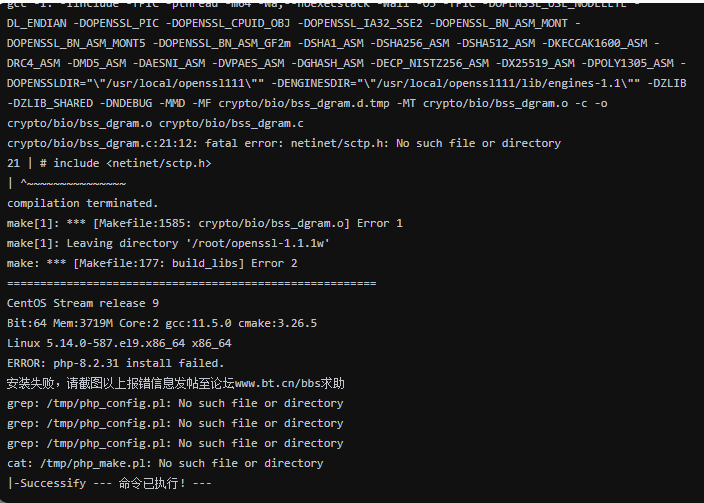The height and width of the screenshot is (503, 704).
Task: Click 'CentOS Stream release 9' text
Action: tap(83, 303)
